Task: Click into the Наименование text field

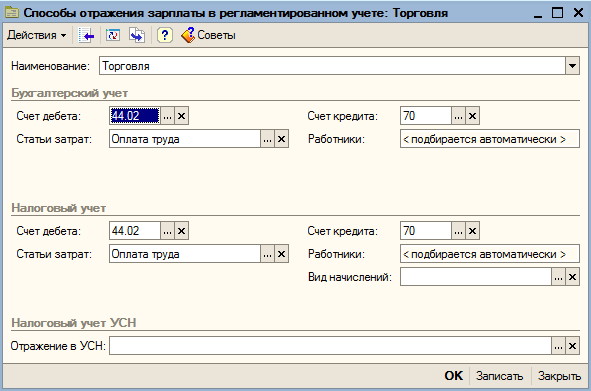Action: (x=332, y=66)
